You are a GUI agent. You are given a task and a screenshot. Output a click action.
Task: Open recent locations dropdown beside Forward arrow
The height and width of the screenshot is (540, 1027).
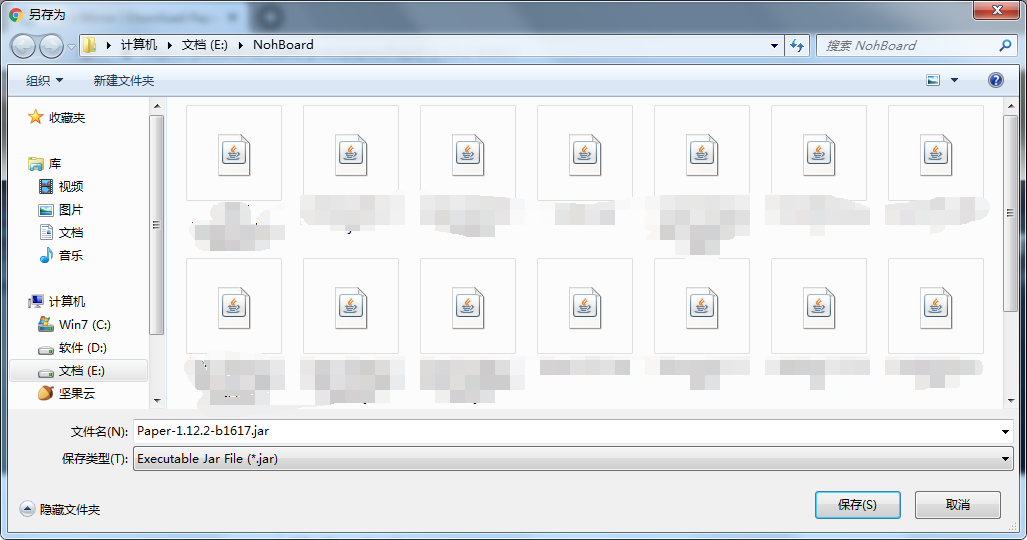point(71,47)
